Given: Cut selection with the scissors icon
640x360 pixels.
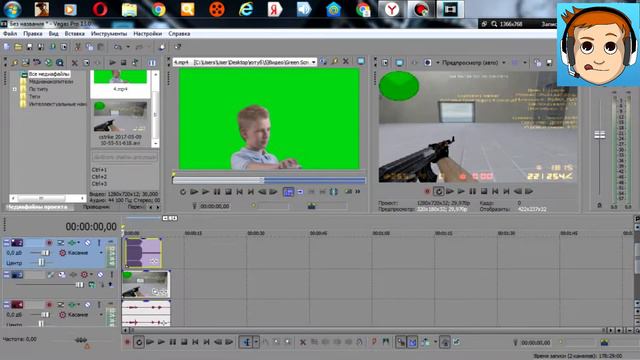Looking at the screenshot, I should pos(78,47).
